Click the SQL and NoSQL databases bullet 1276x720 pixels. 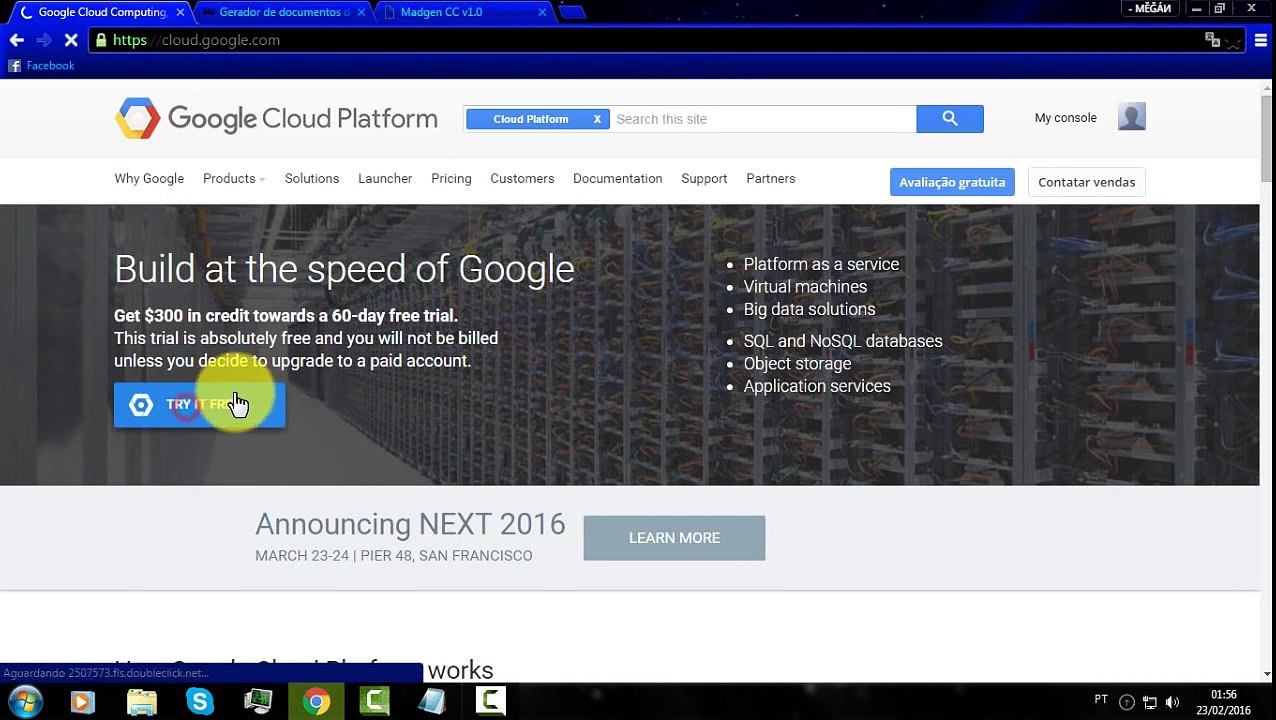click(x=843, y=341)
